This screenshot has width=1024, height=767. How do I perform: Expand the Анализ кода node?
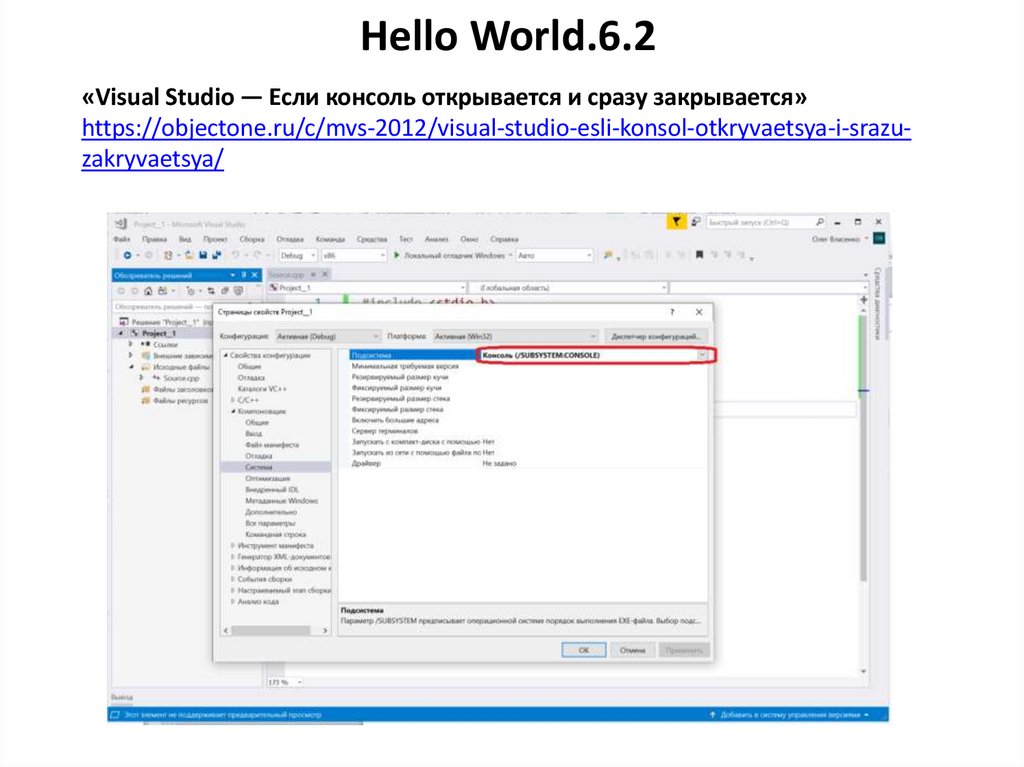point(233,601)
